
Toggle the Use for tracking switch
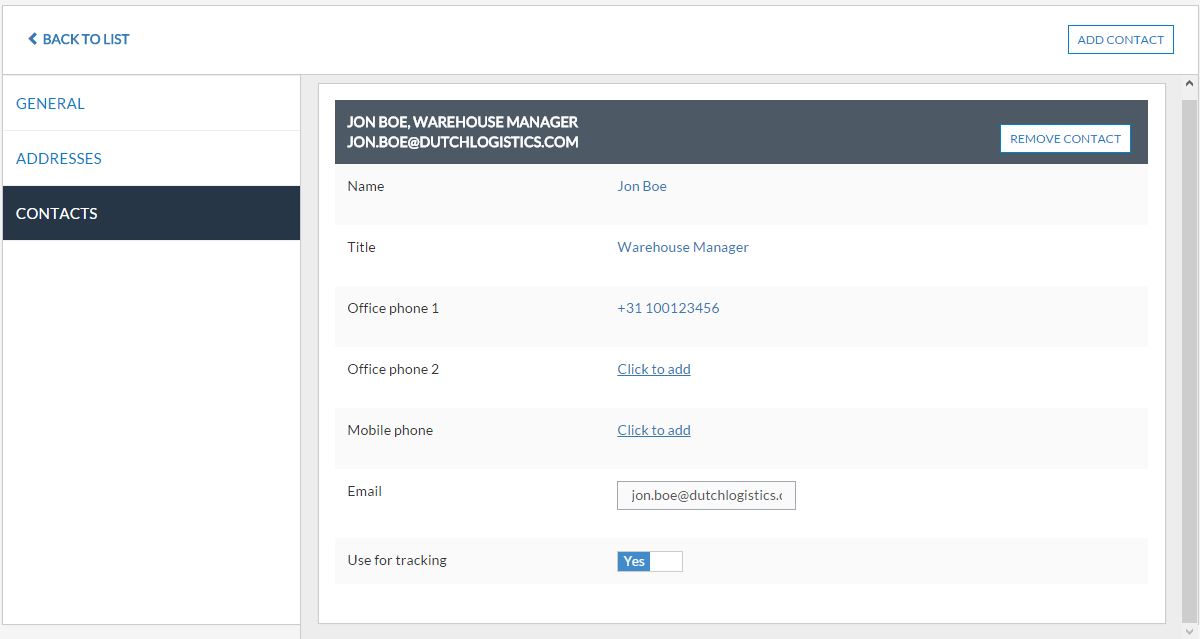649,561
